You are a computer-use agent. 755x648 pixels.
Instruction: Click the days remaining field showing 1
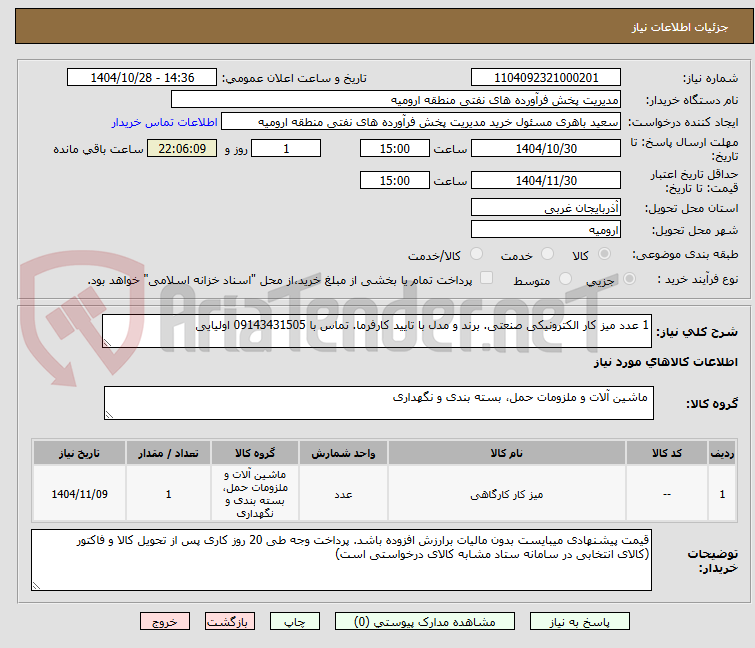286,148
